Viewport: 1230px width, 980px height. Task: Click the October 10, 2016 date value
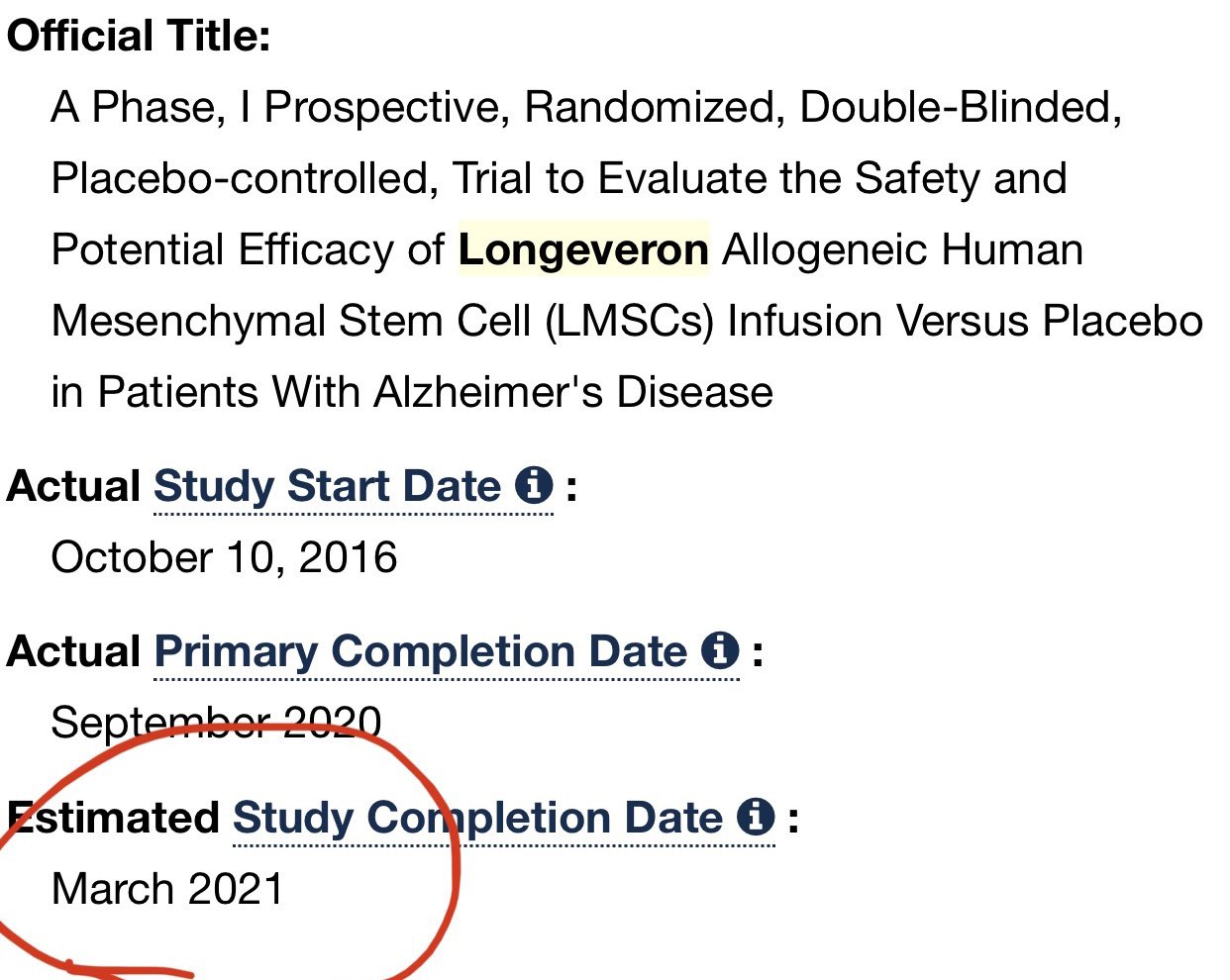[x=224, y=557]
